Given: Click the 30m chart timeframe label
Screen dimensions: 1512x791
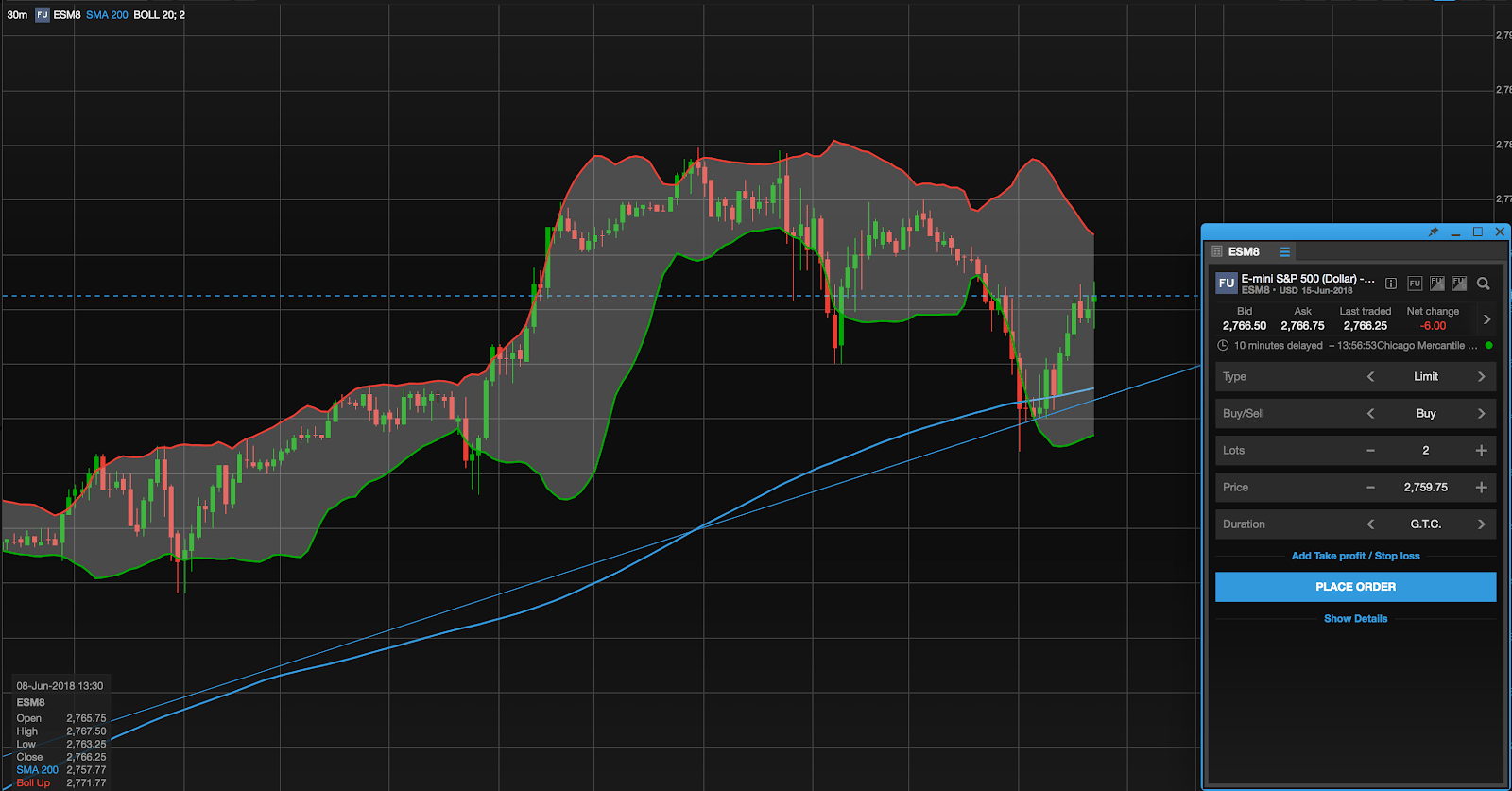Looking at the screenshot, I should coord(17,15).
